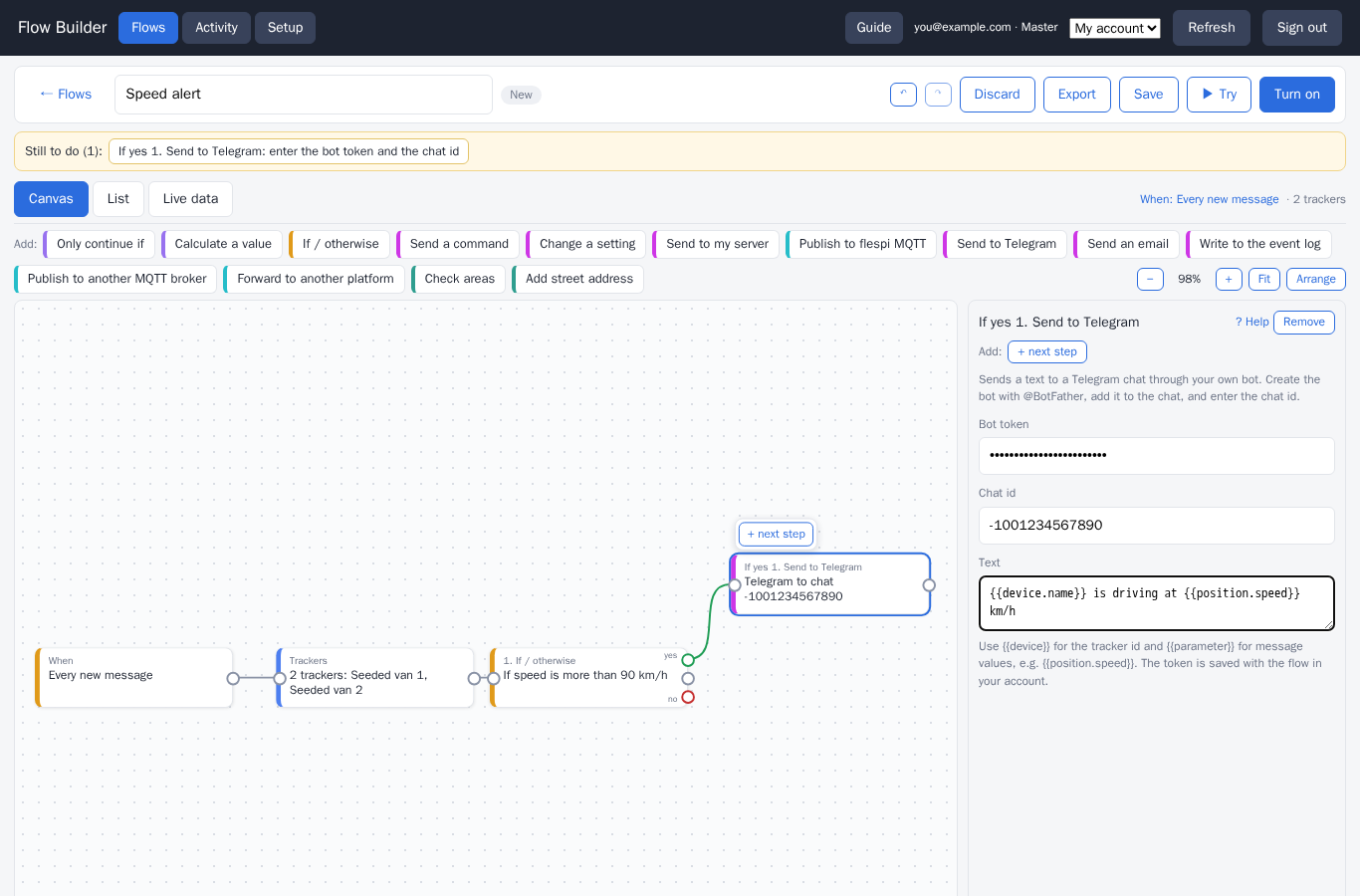Go to the Setup section
The width and height of the screenshot is (1360, 896).
coord(285,28)
